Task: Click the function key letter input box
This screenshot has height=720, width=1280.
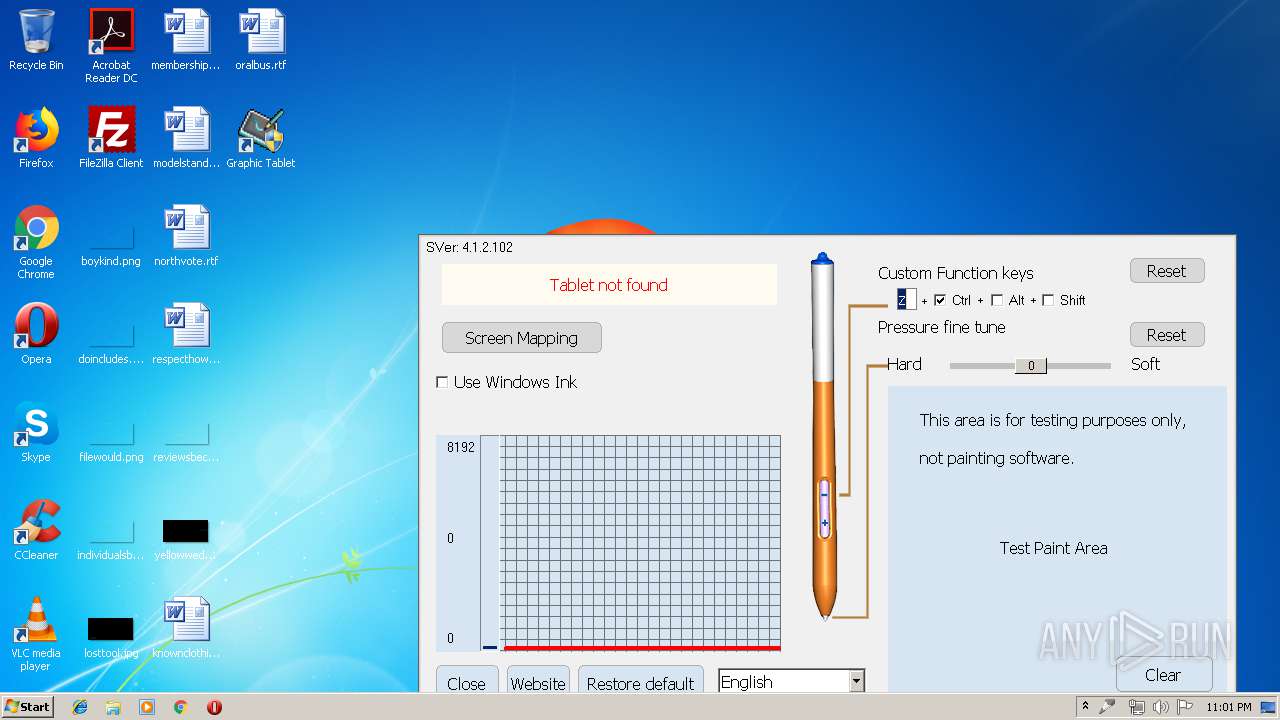Action: (906, 299)
